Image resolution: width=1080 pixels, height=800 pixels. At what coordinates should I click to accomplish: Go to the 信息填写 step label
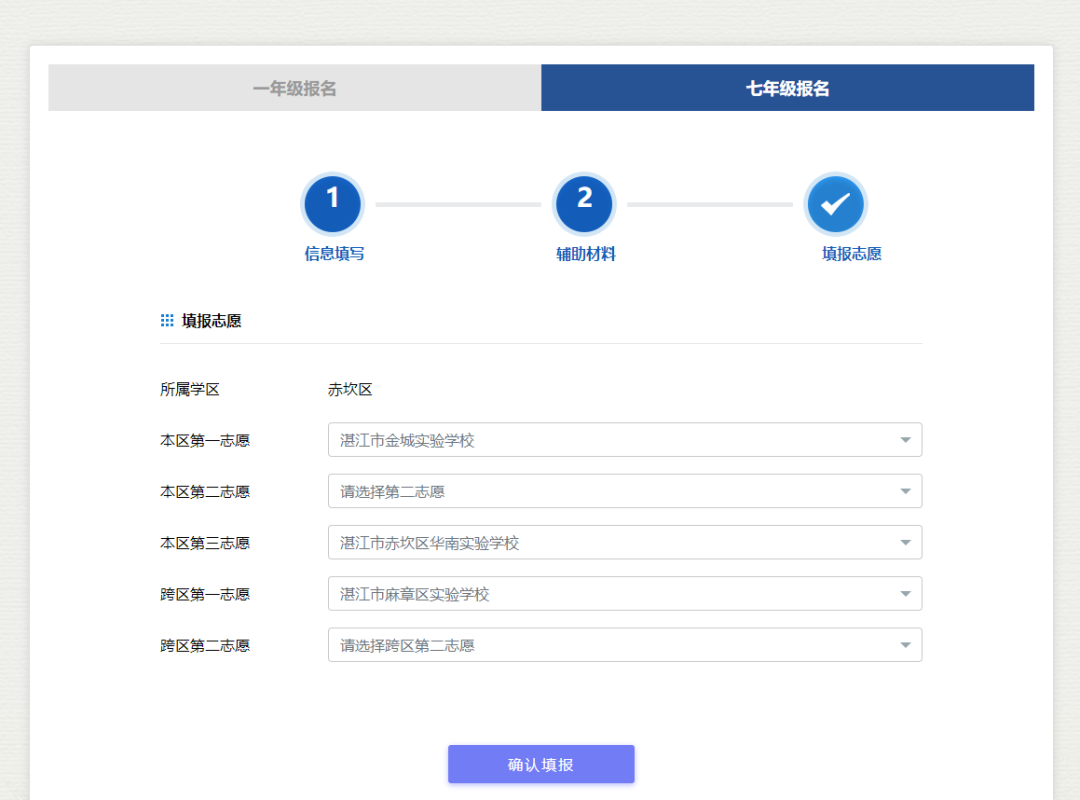(x=334, y=254)
